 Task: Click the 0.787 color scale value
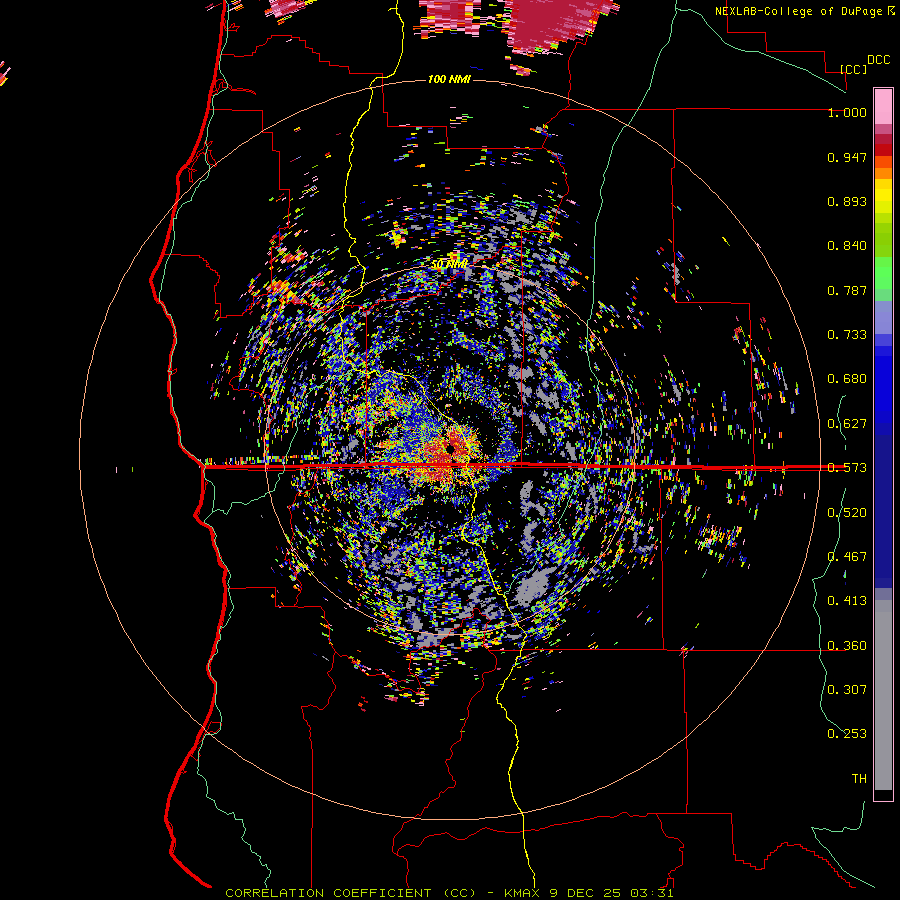click(847, 290)
